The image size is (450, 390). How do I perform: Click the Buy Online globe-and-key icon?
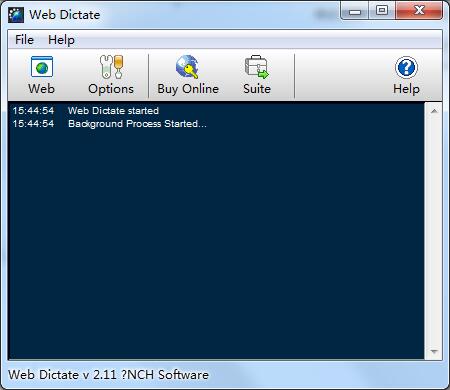pos(187,67)
